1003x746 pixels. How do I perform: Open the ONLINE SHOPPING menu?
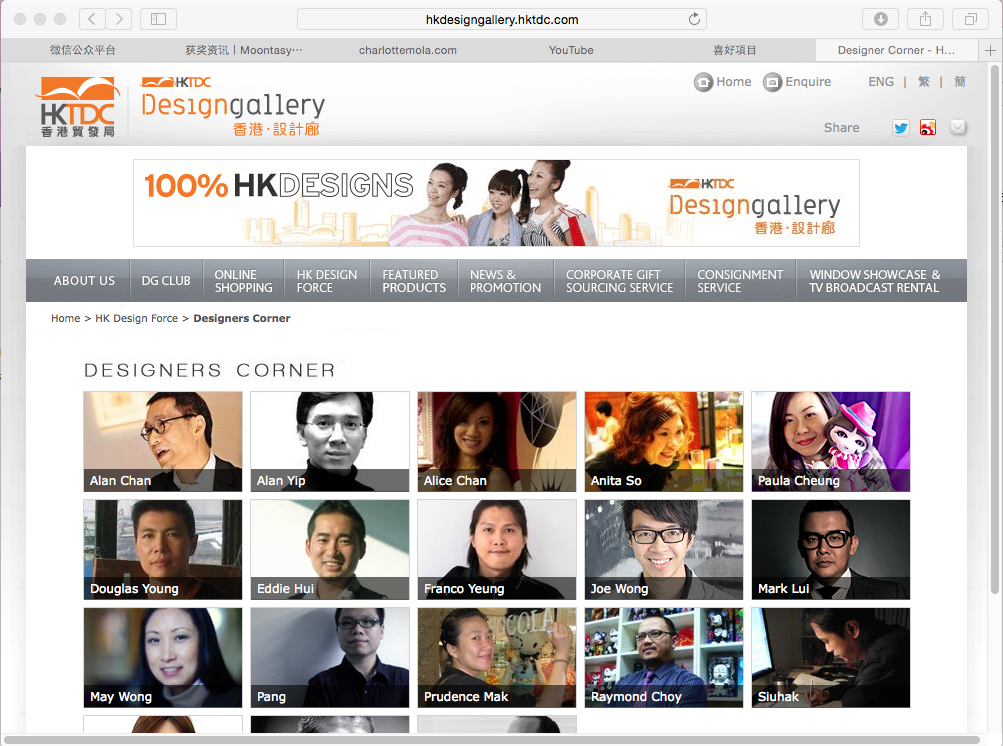point(243,280)
